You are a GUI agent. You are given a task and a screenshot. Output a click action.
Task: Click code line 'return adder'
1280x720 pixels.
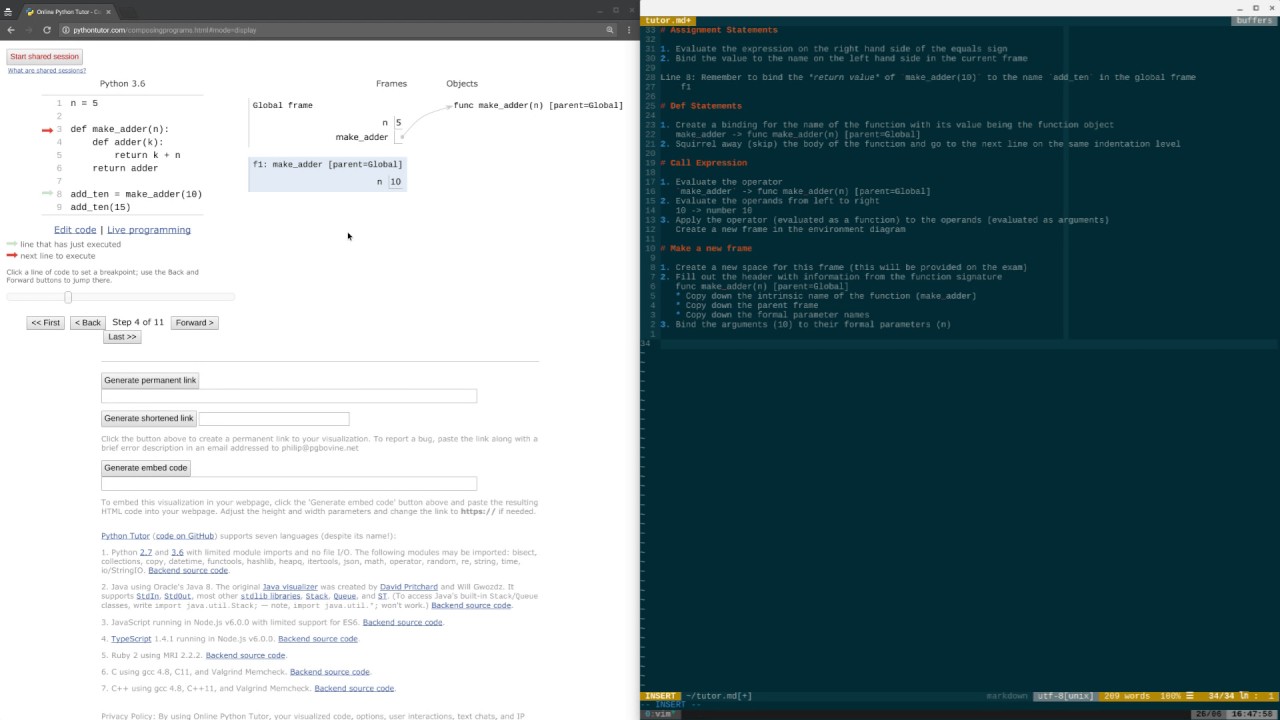(125, 168)
